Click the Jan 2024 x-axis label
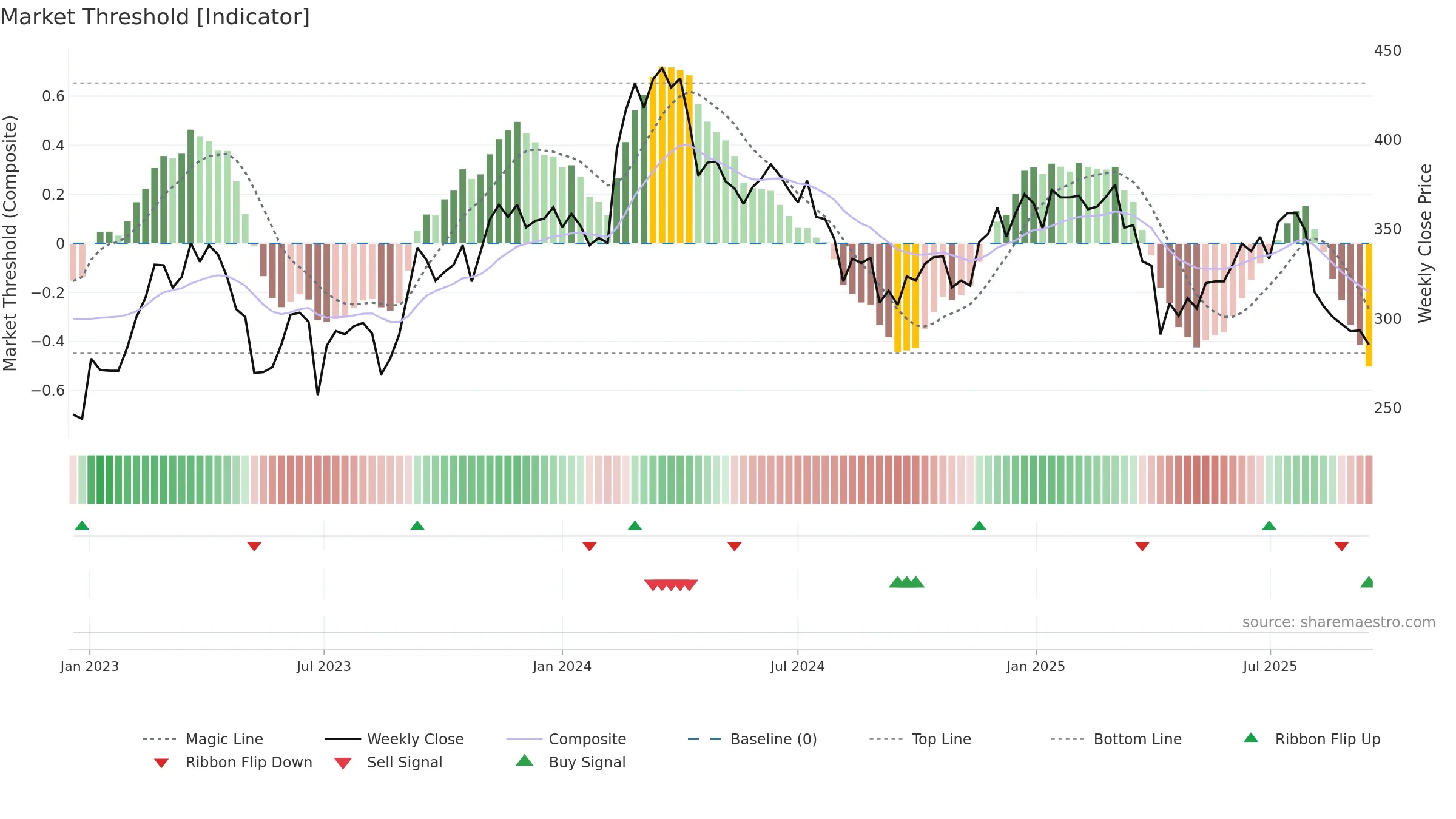Image resolution: width=1456 pixels, height=819 pixels. coord(562,666)
